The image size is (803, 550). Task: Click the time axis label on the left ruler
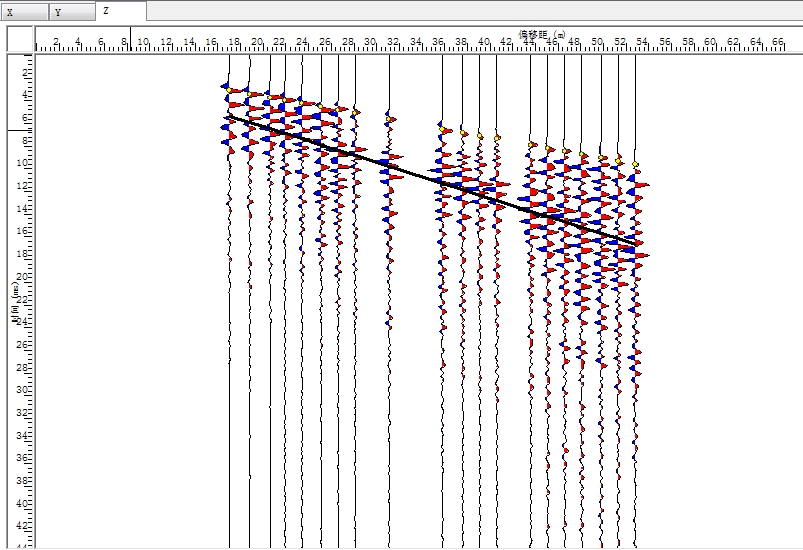coord(15,300)
